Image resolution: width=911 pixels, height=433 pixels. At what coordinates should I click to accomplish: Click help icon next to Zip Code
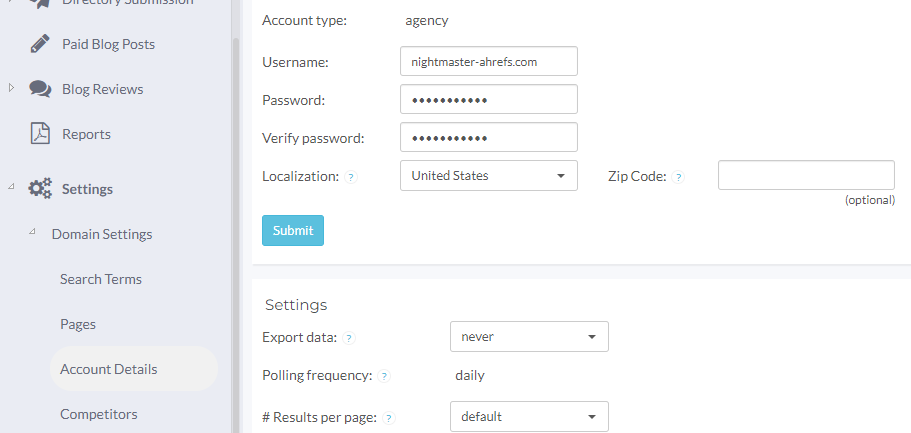[x=678, y=177]
